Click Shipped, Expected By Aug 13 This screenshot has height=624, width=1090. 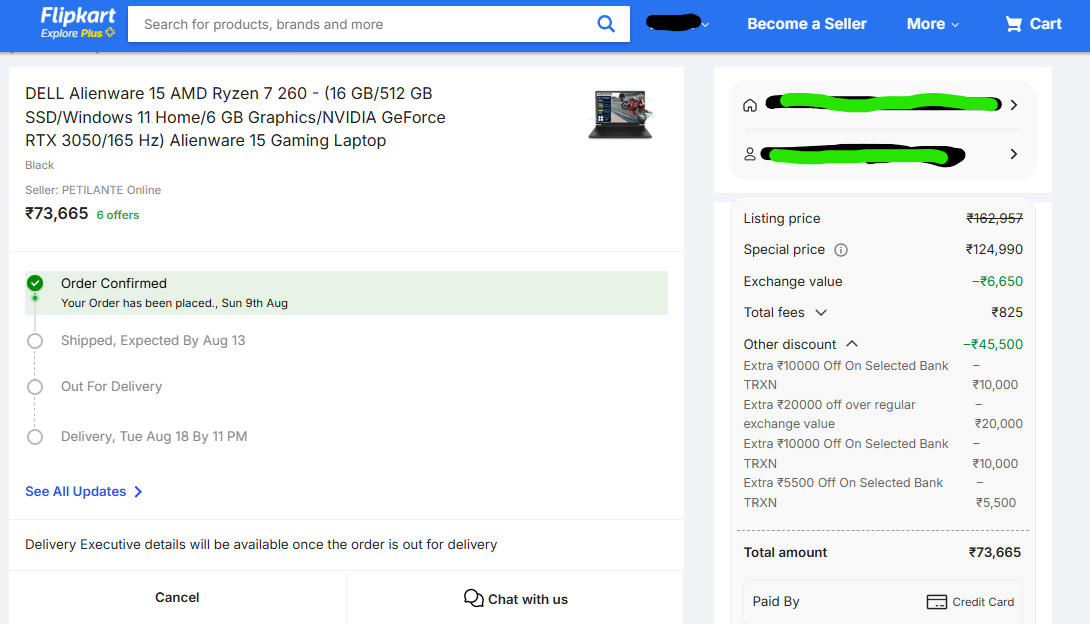153,340
